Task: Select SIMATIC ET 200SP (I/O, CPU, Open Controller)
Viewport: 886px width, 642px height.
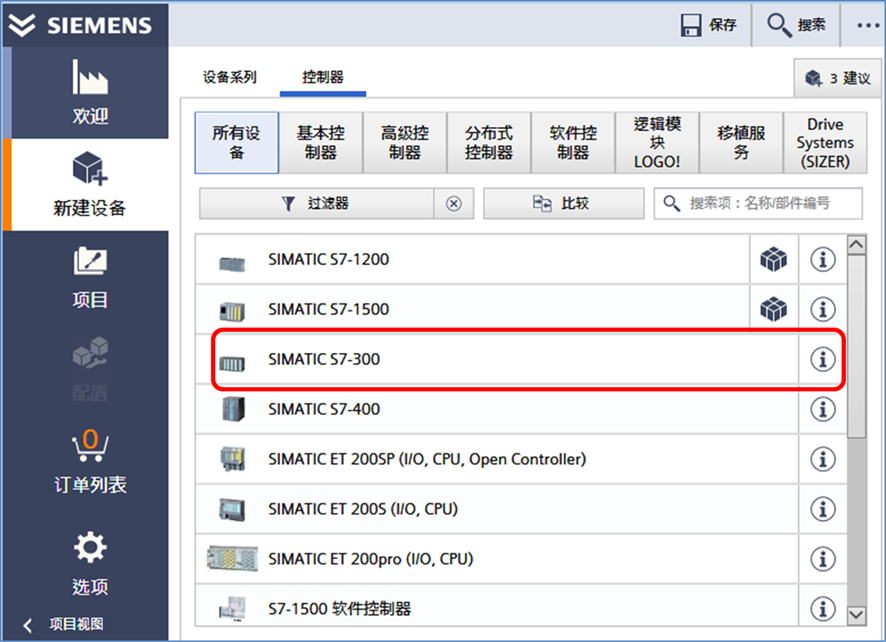Action: click(x=427, y=459)
